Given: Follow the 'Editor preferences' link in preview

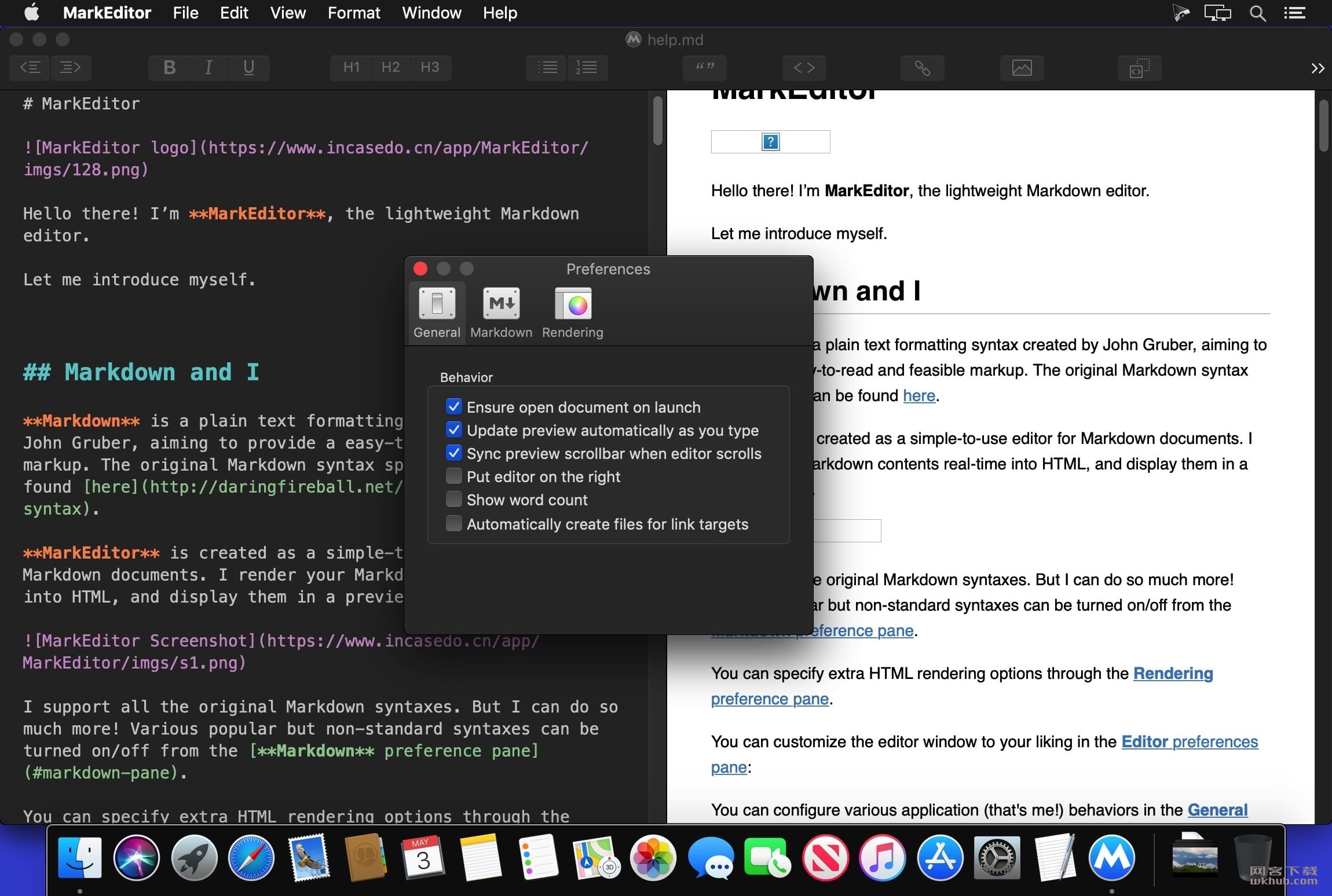Looking at the screenshot, I should (1190, 741).
